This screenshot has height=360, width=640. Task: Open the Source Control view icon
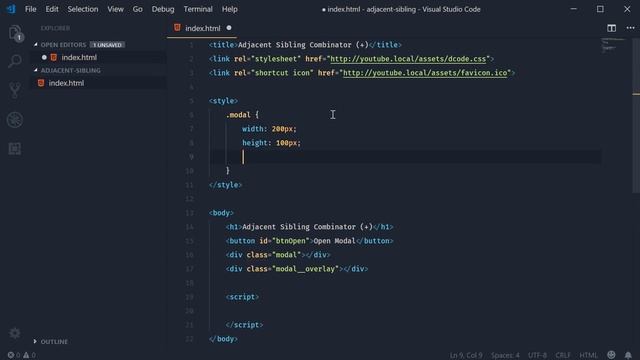(x=15, y=90)
